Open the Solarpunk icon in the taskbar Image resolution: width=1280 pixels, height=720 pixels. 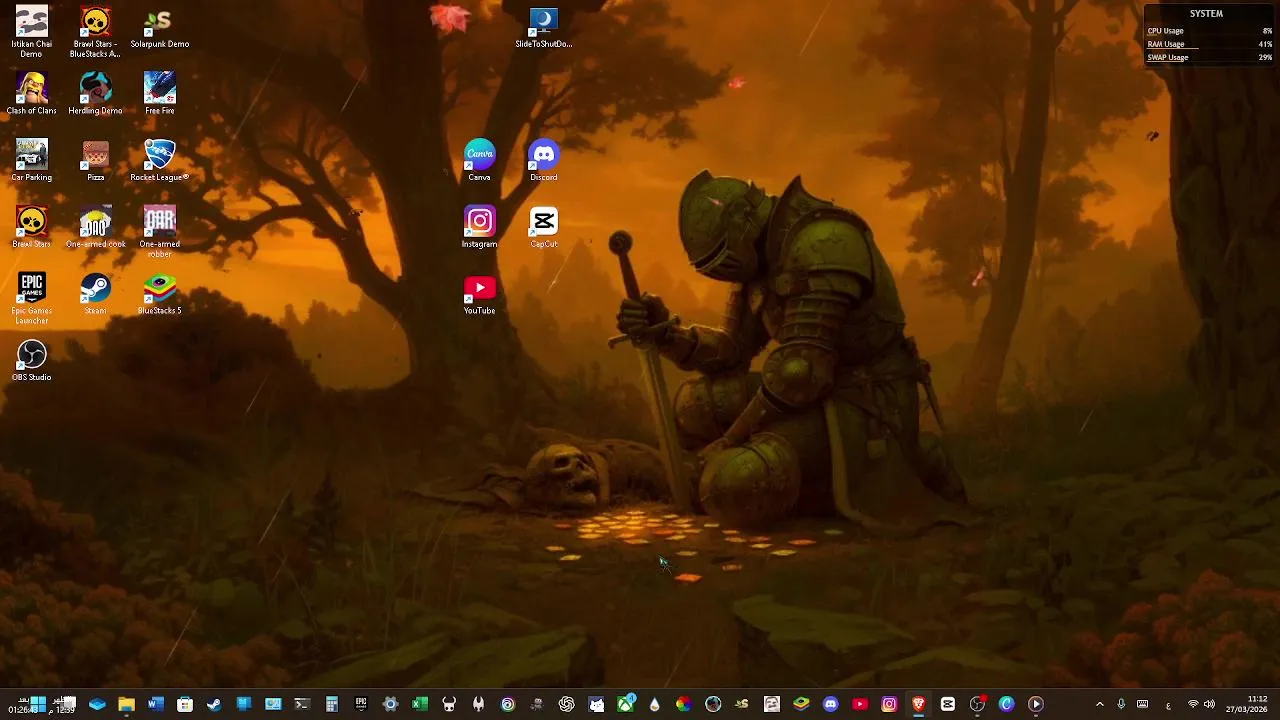(x=742, y=704)
